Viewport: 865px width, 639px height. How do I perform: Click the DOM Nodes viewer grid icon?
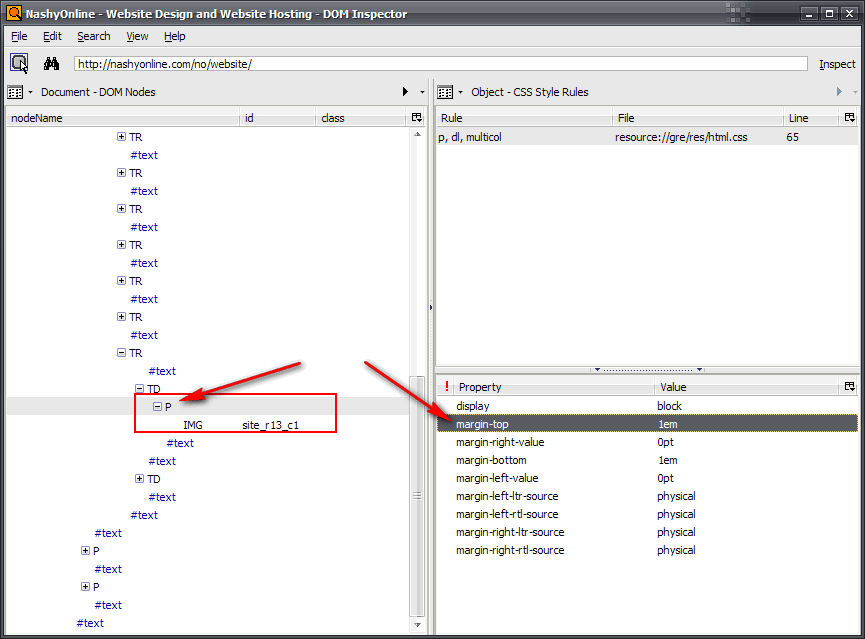(x=14, y=91)
